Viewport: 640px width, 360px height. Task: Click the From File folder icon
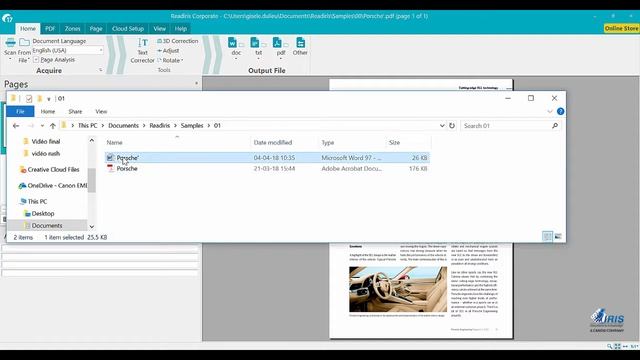[x=24, y=42]
